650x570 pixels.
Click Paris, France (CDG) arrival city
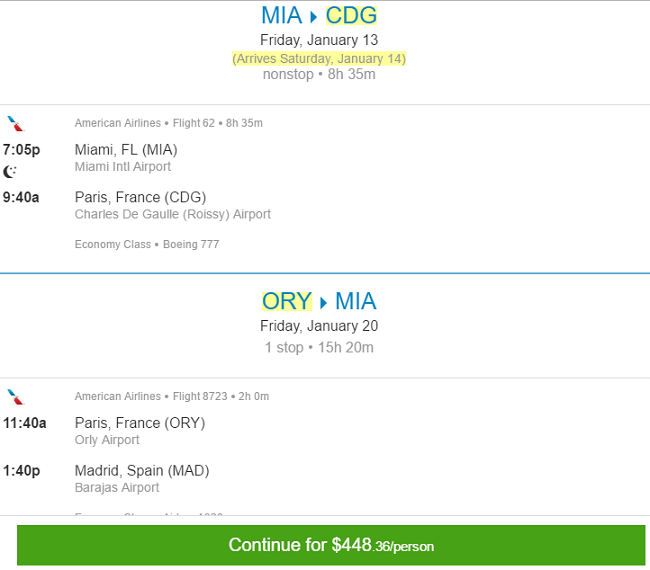click(141, 197)
